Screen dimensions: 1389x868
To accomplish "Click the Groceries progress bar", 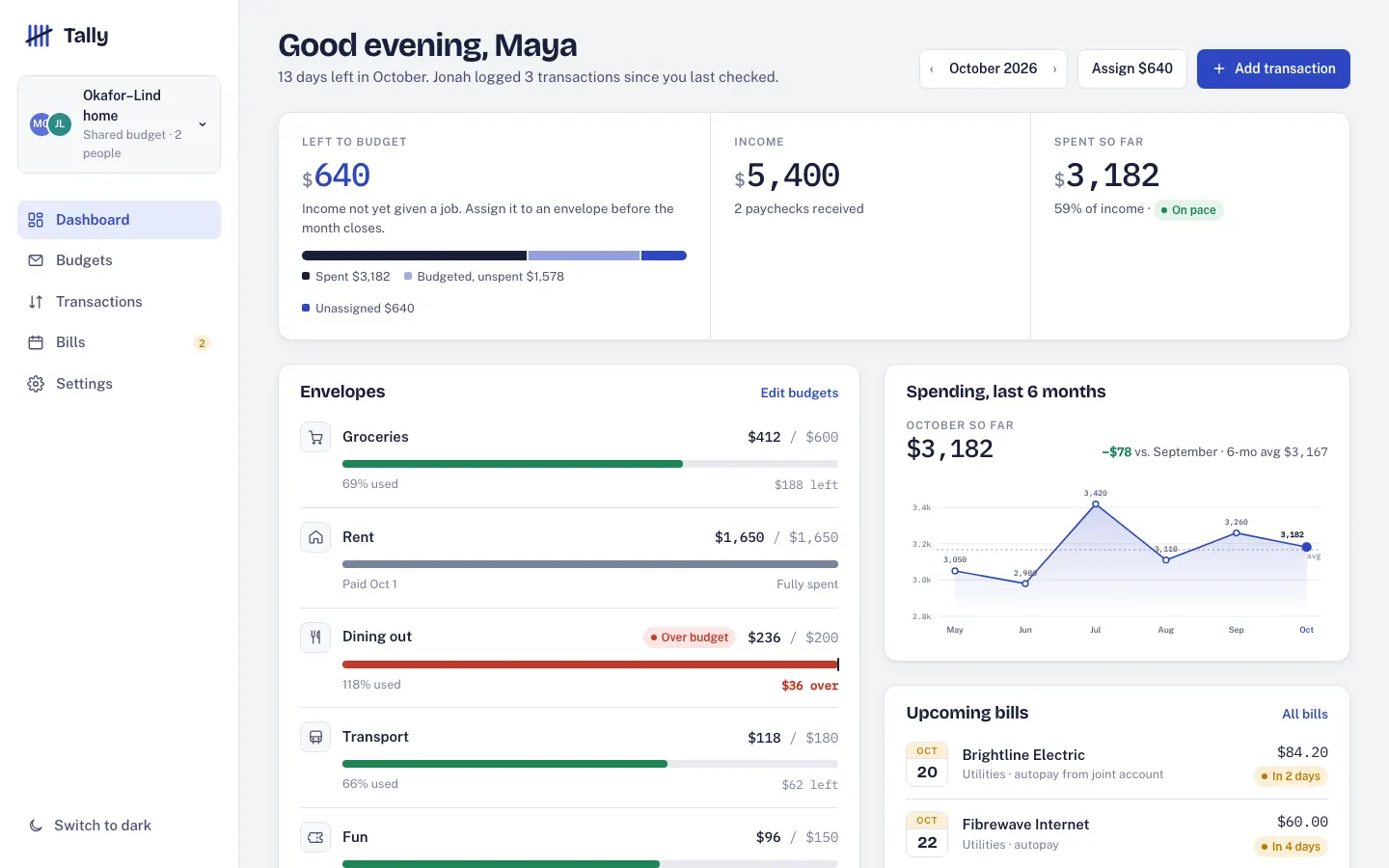I will [590, 464].
